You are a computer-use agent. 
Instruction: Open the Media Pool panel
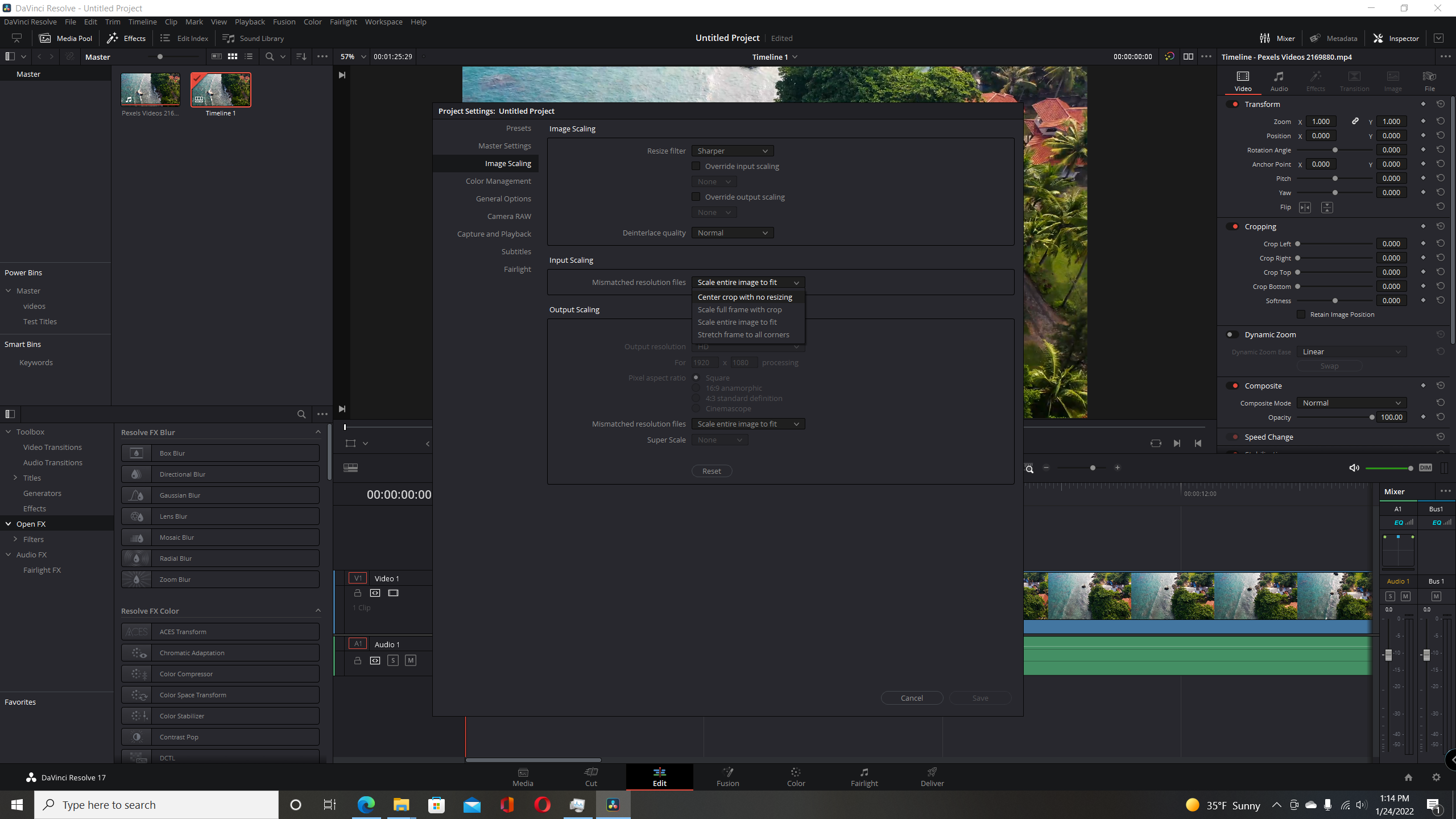point(65,38)
